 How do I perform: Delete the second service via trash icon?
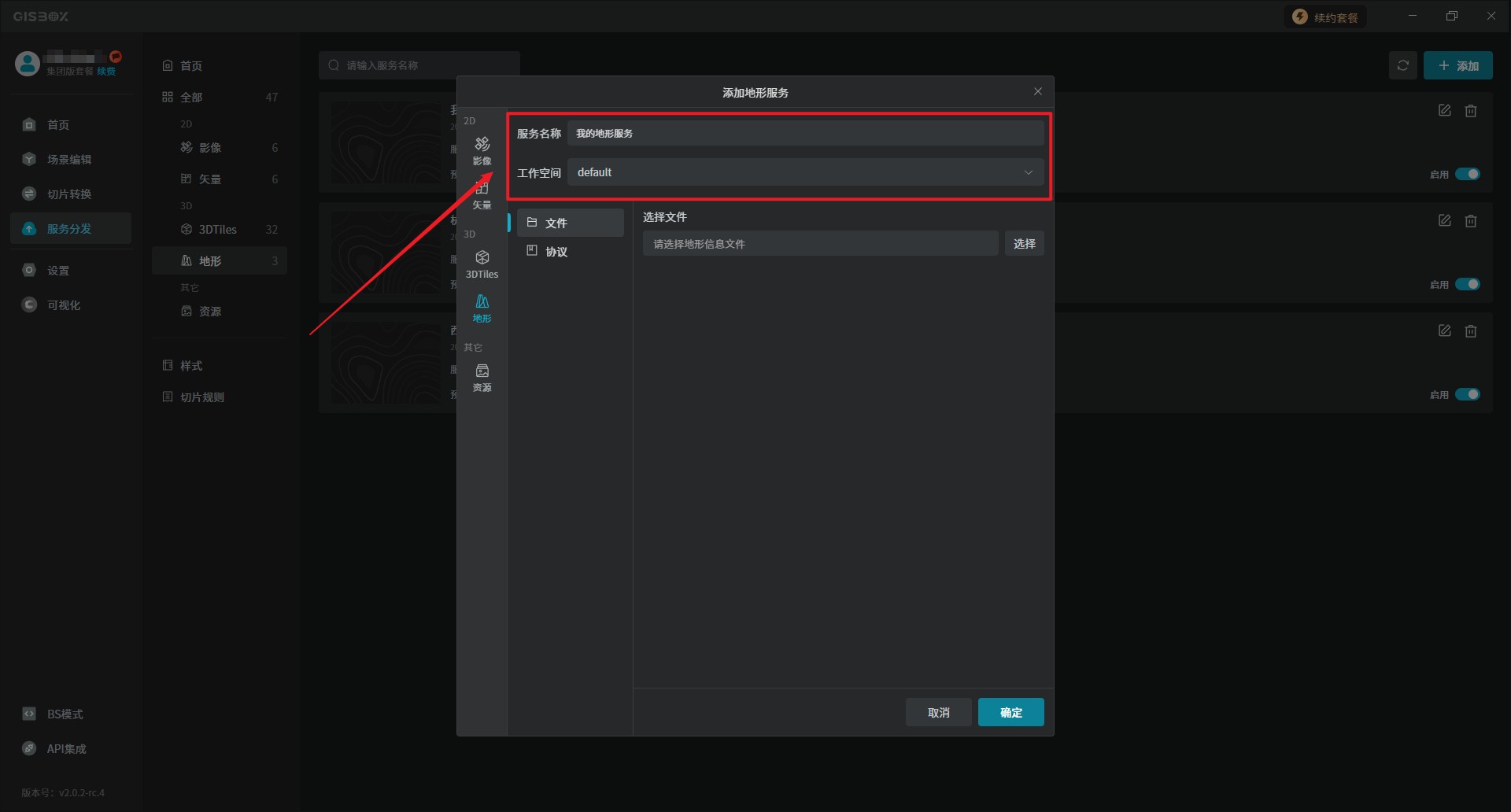click(x=1470, y=221)
